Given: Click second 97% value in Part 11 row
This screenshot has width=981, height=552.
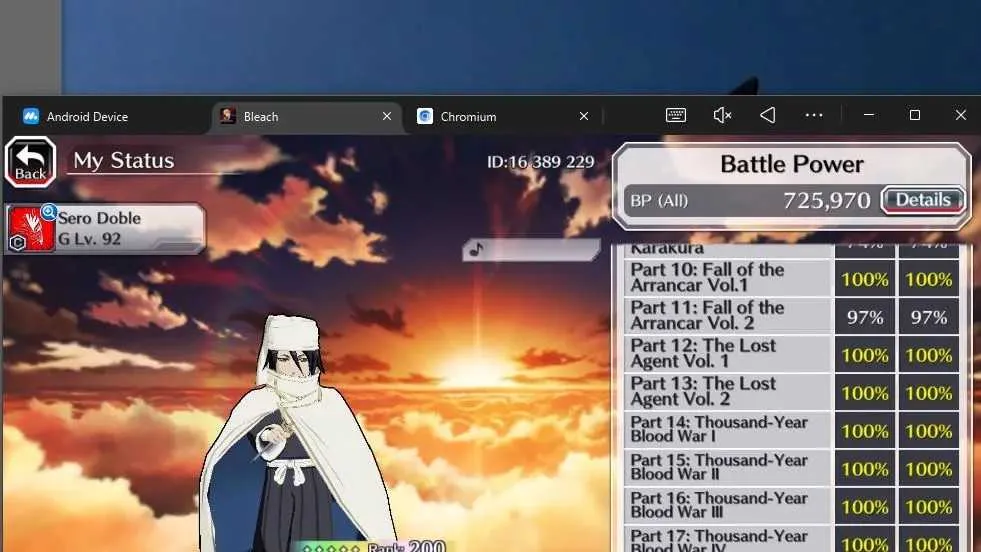Looking at the screenshot, I should coord(929,317).
